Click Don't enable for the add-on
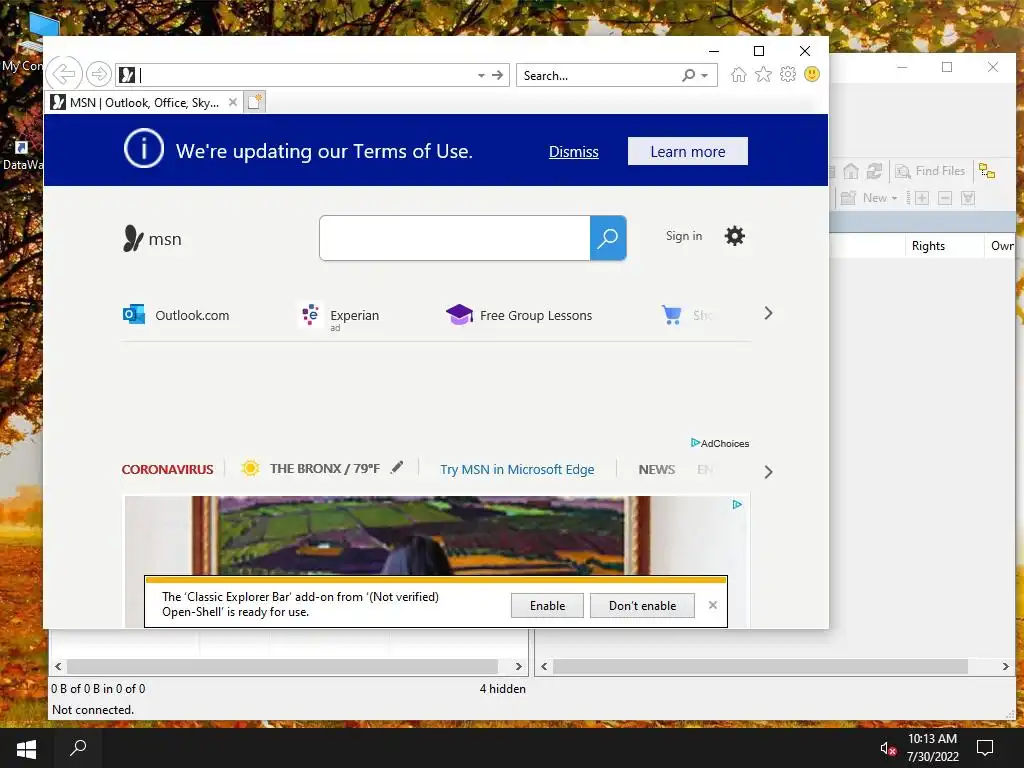Viewport: 1024px width, 768px height. coord(643,605)
